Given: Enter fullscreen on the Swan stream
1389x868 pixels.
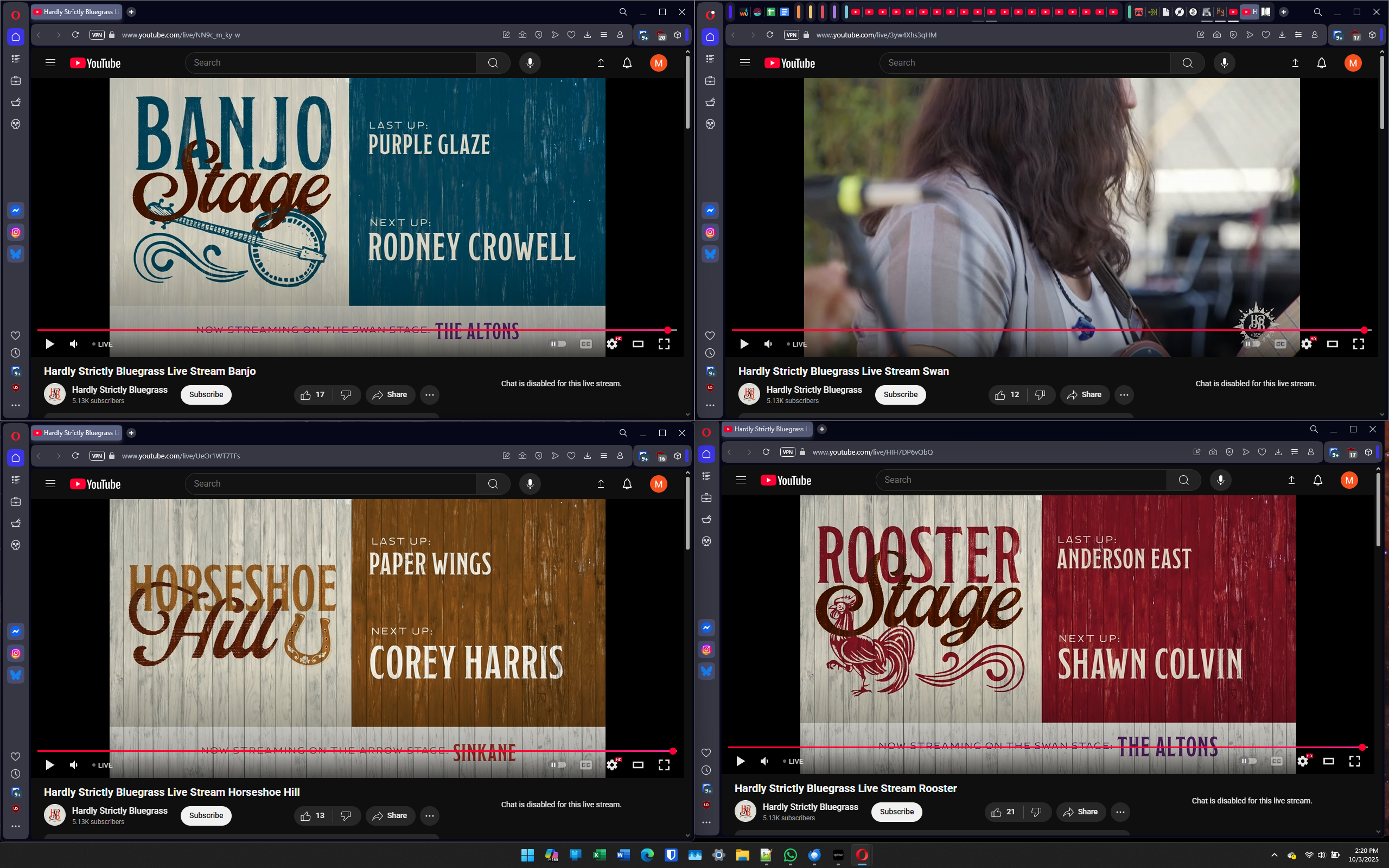Looking at the screenshot, I should click(1358, 344).
